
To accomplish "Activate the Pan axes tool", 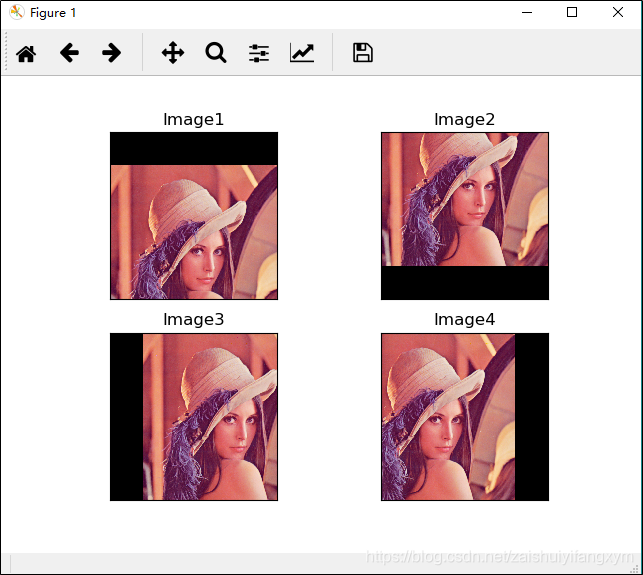I will click(x=173, y=52).
